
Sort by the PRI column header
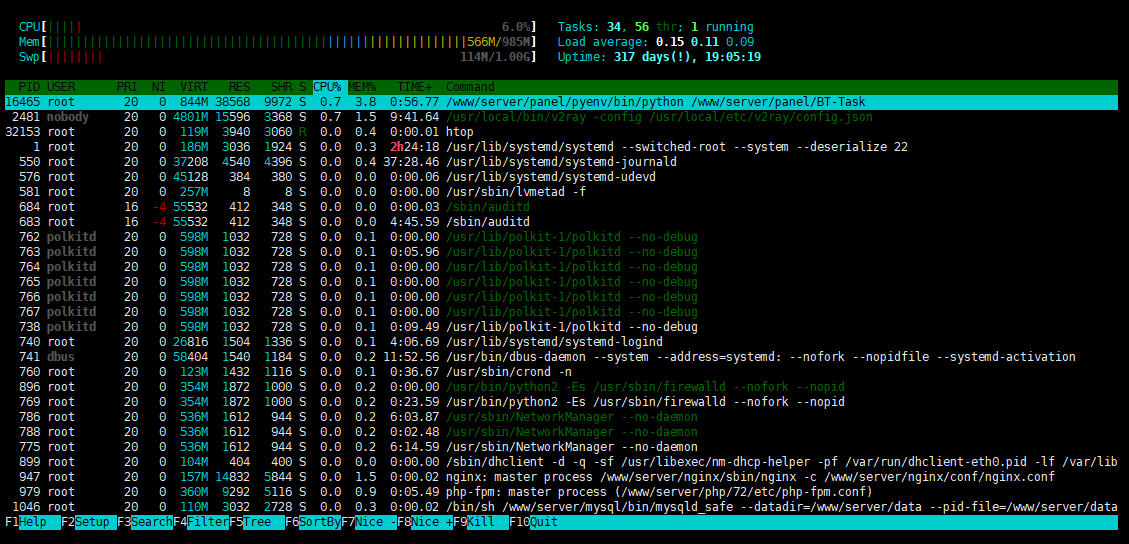click(127, 87)
